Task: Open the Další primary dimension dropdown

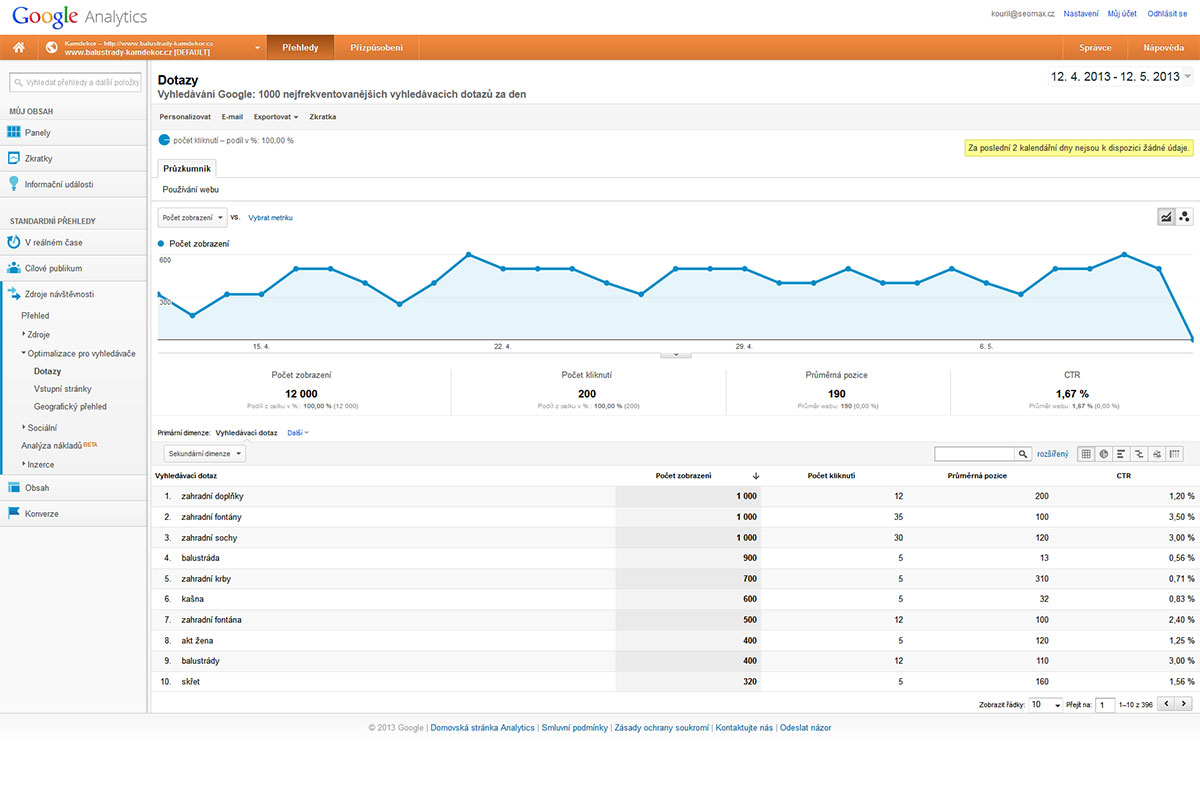Action: click(298, 433)
